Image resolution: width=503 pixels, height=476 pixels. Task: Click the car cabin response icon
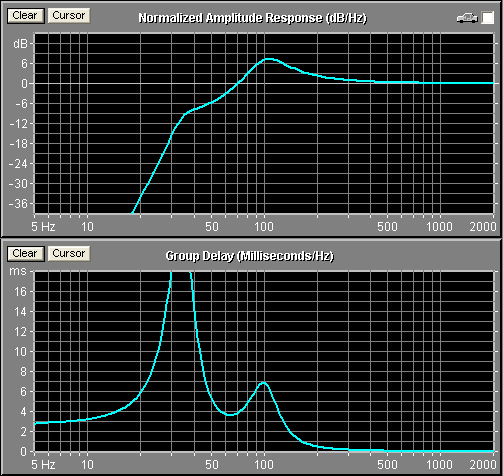tap(467, 18)
